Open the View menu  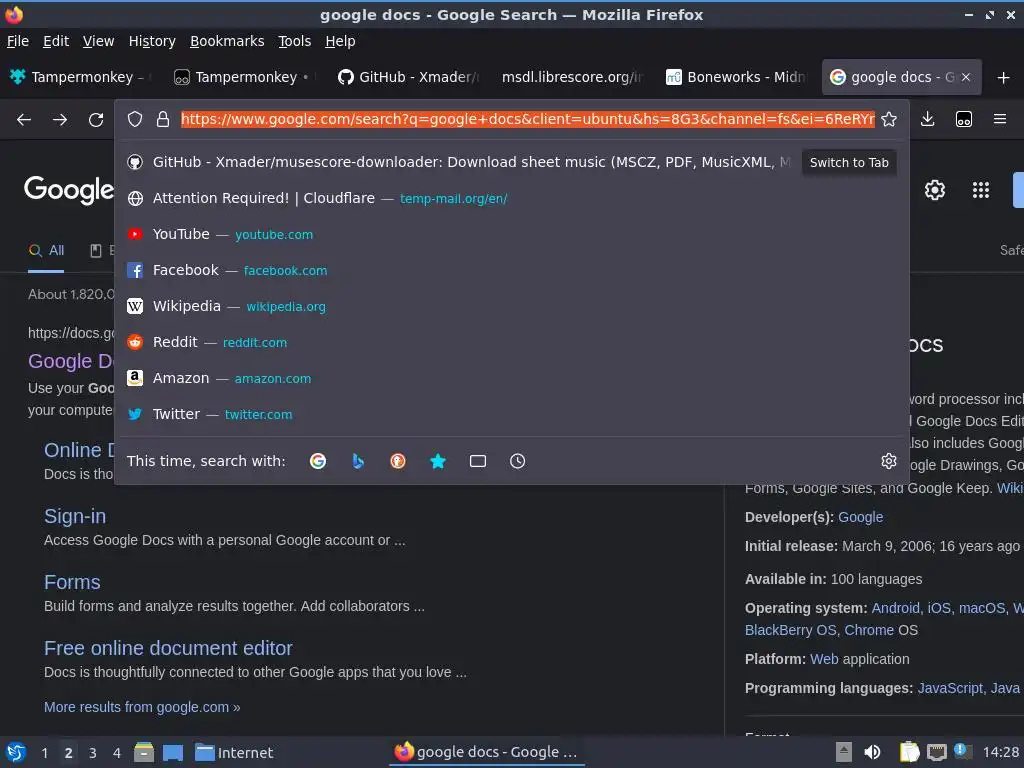coord(99,41)
